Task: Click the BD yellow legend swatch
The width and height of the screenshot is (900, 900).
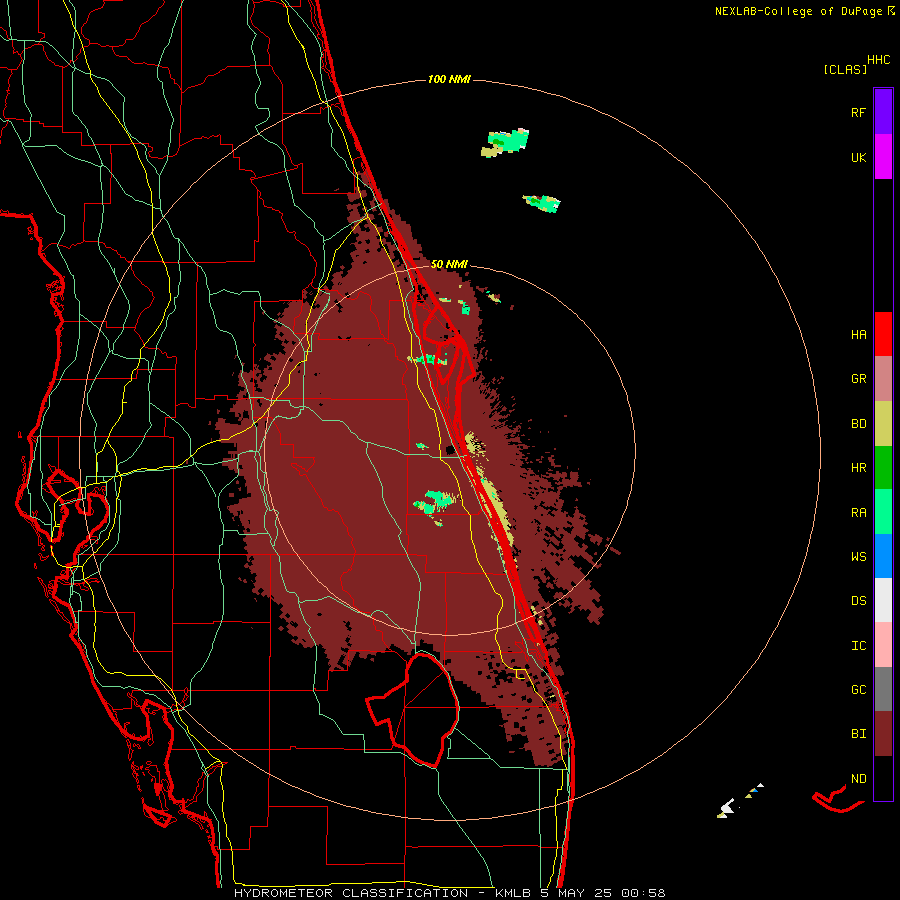Action: pyautogui.click(x=883, y=424)
